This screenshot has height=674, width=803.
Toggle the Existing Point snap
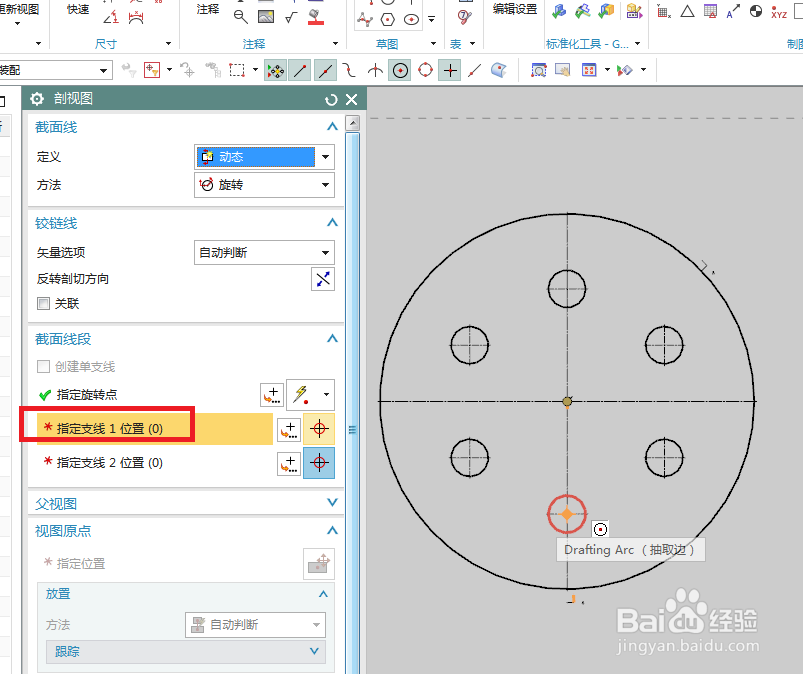[450, 70]
